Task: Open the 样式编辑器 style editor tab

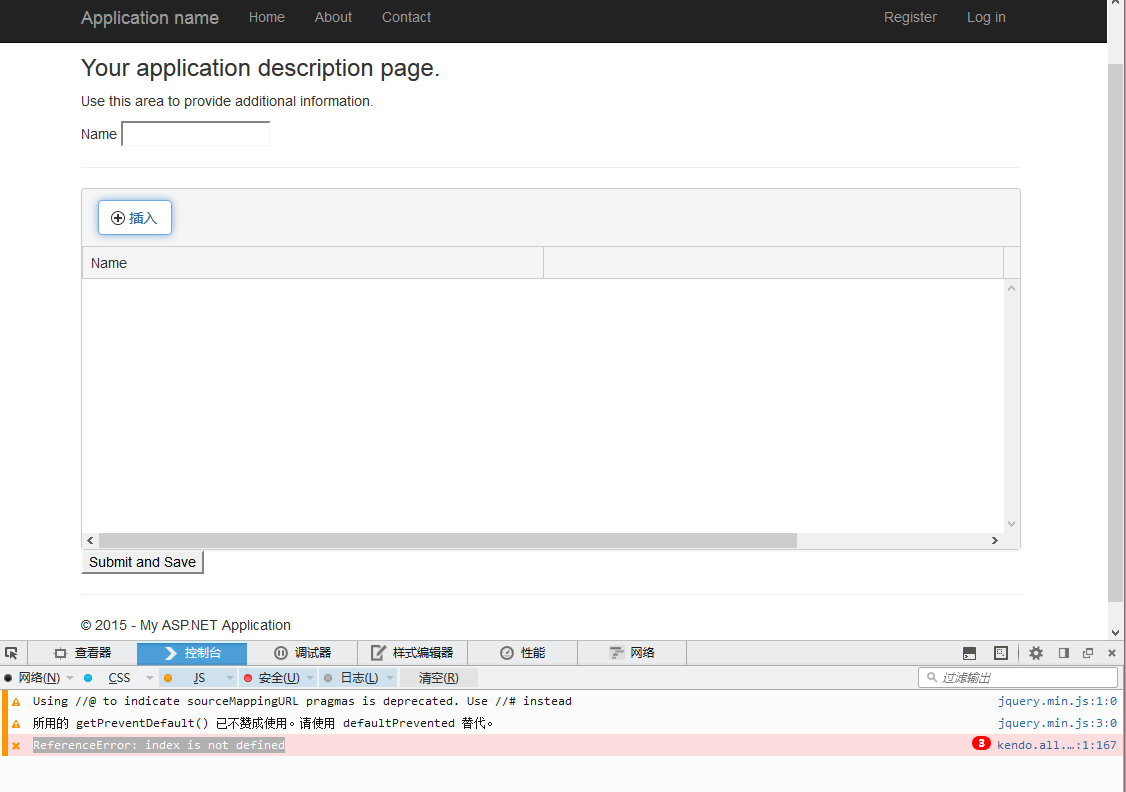Action: coord(412,653)
